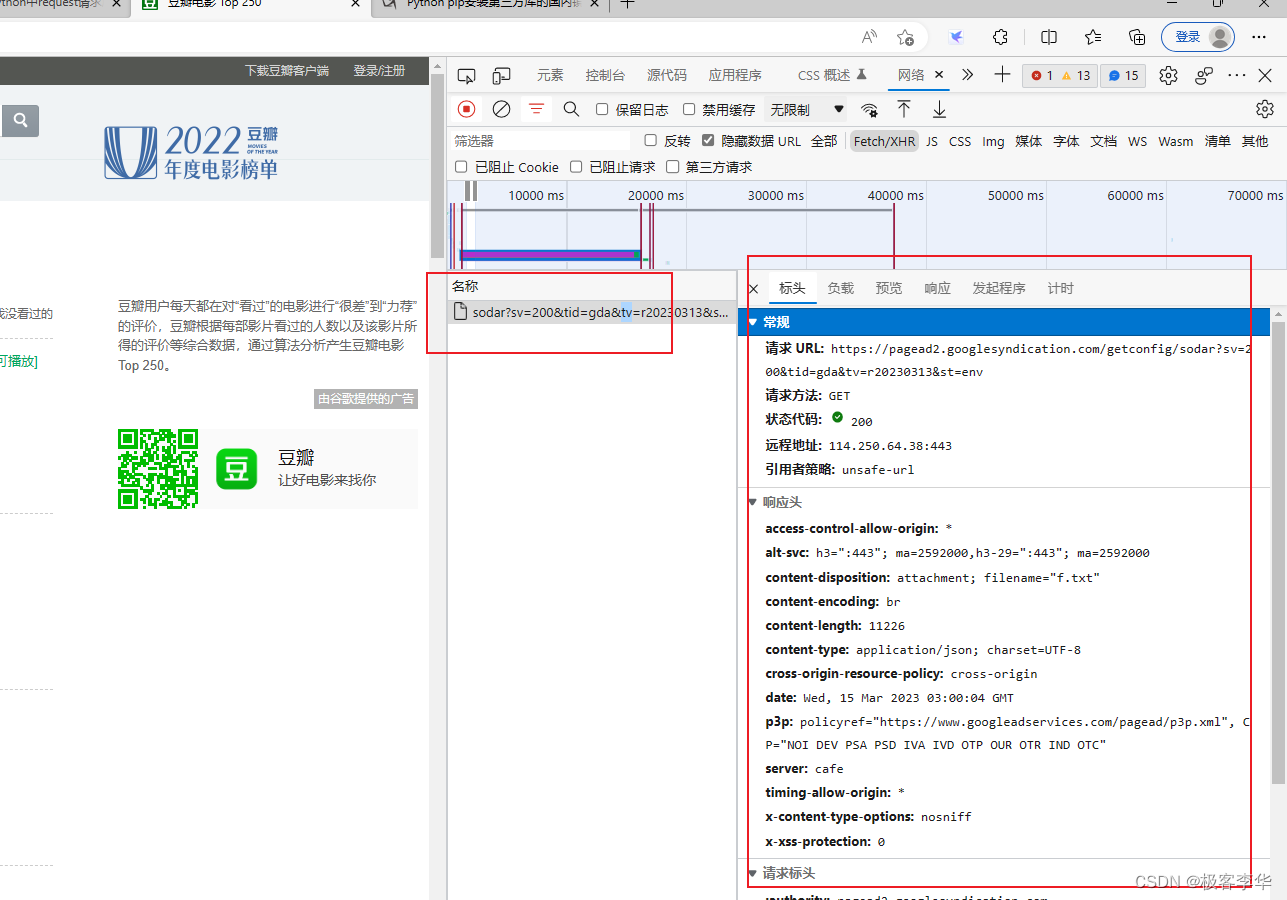Select the JS resource type filter
Screen dimensions: 1287x900
point(932,141)
